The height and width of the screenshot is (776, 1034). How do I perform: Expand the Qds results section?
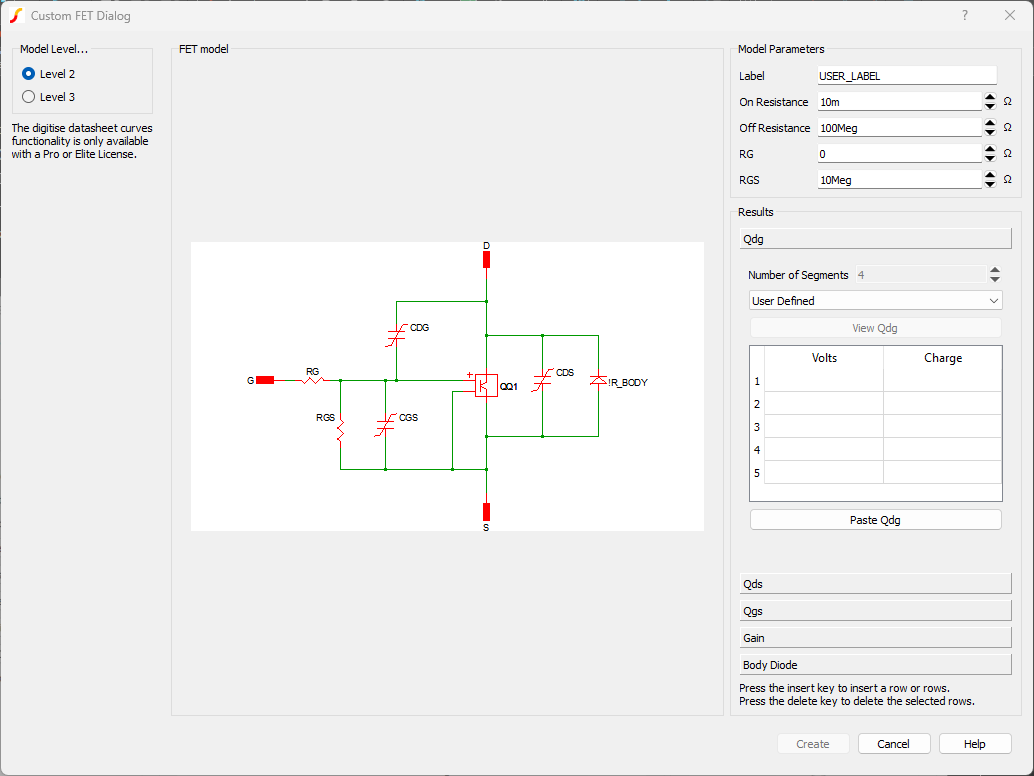[x=875, y=584]
